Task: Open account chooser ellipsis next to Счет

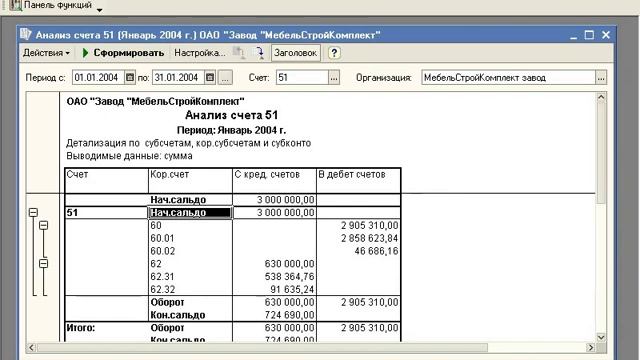Action: (x=334, y=77)
